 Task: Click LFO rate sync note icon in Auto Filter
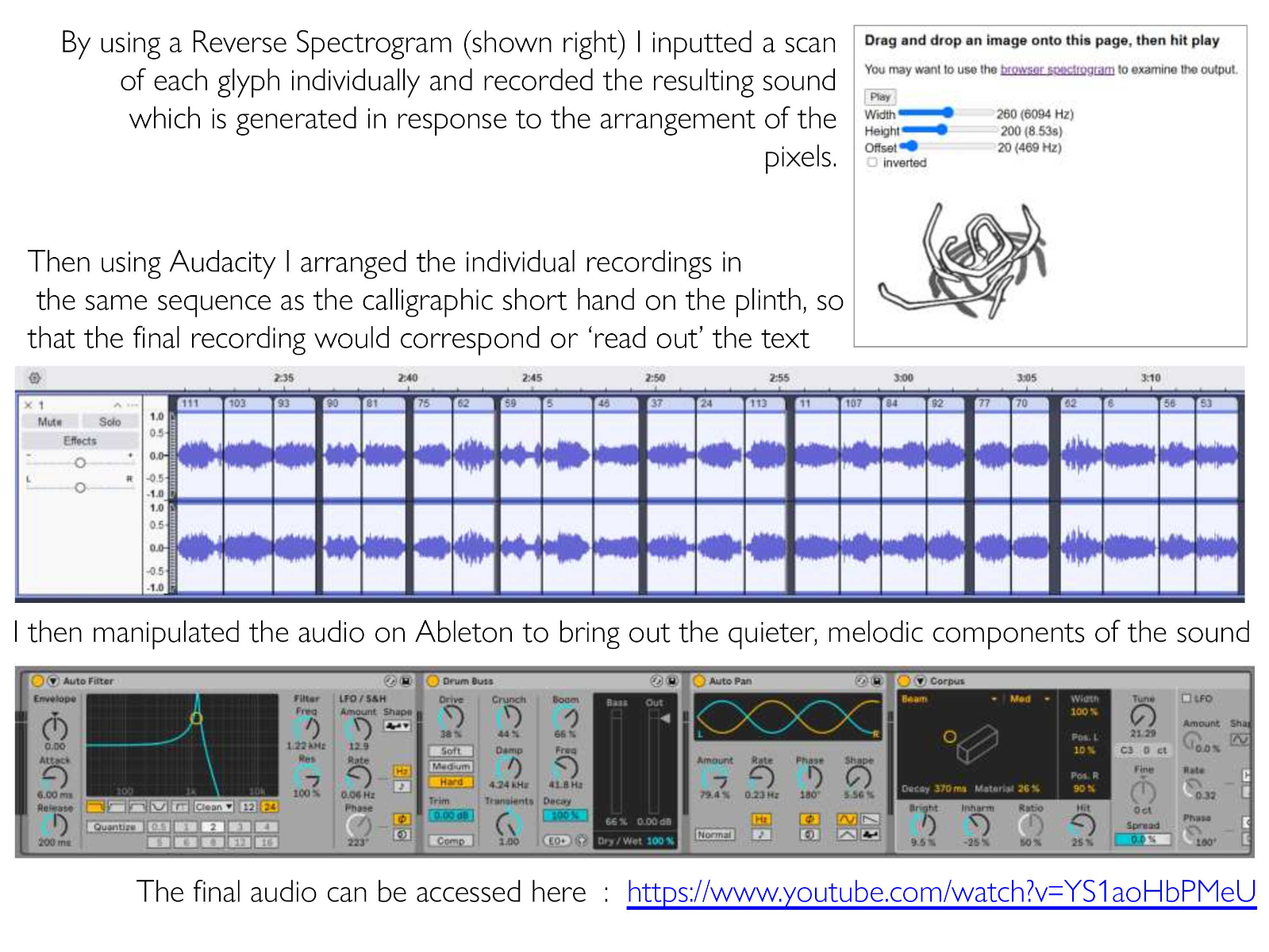[402, 786]
